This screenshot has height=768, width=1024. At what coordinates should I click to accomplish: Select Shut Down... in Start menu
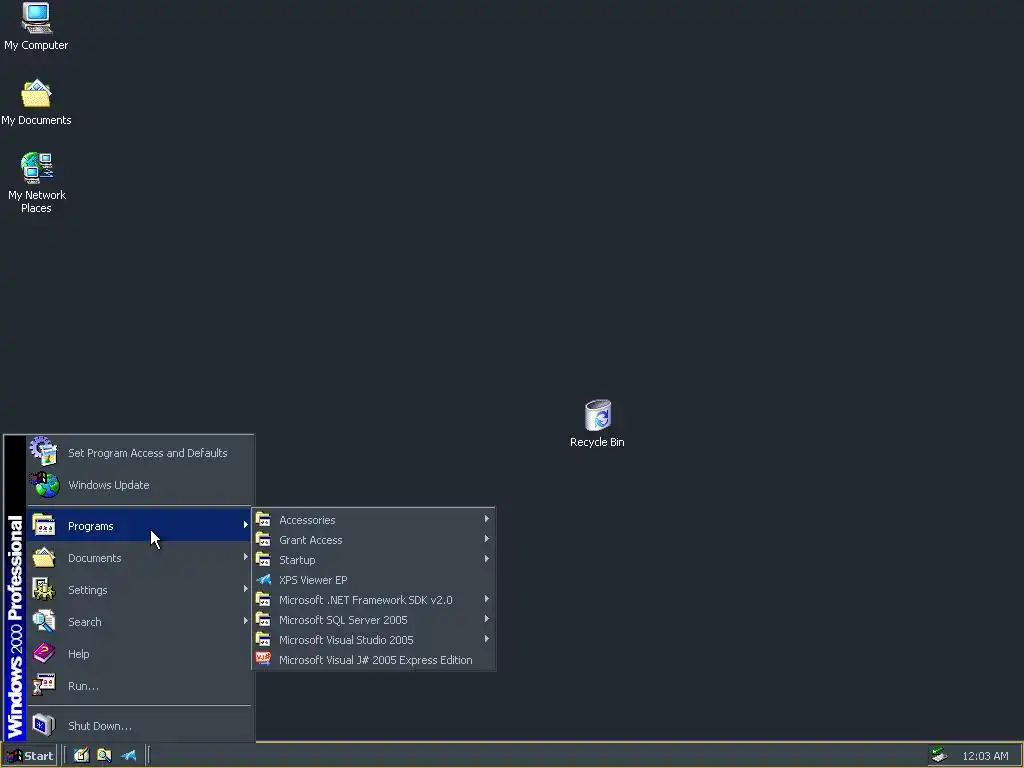pyautogui.click(x=140, y=726)
